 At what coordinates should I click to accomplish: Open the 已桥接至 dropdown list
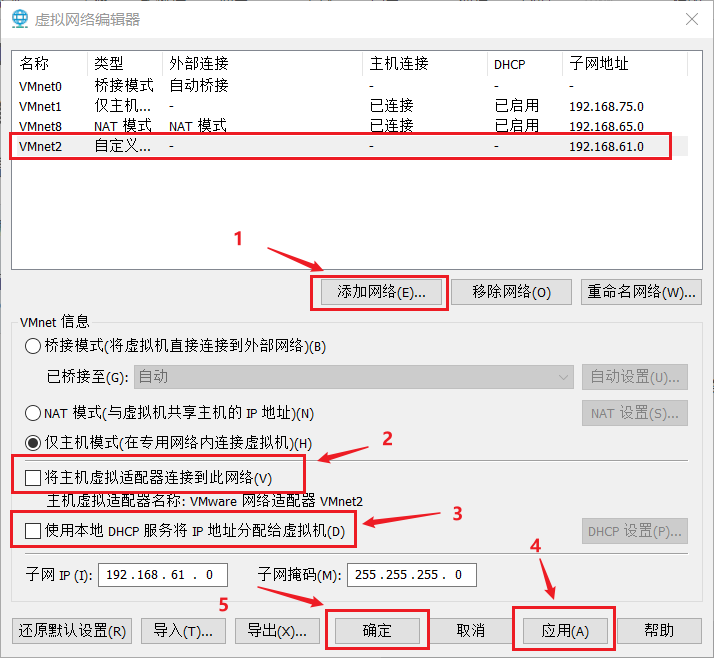coord(353,377)
